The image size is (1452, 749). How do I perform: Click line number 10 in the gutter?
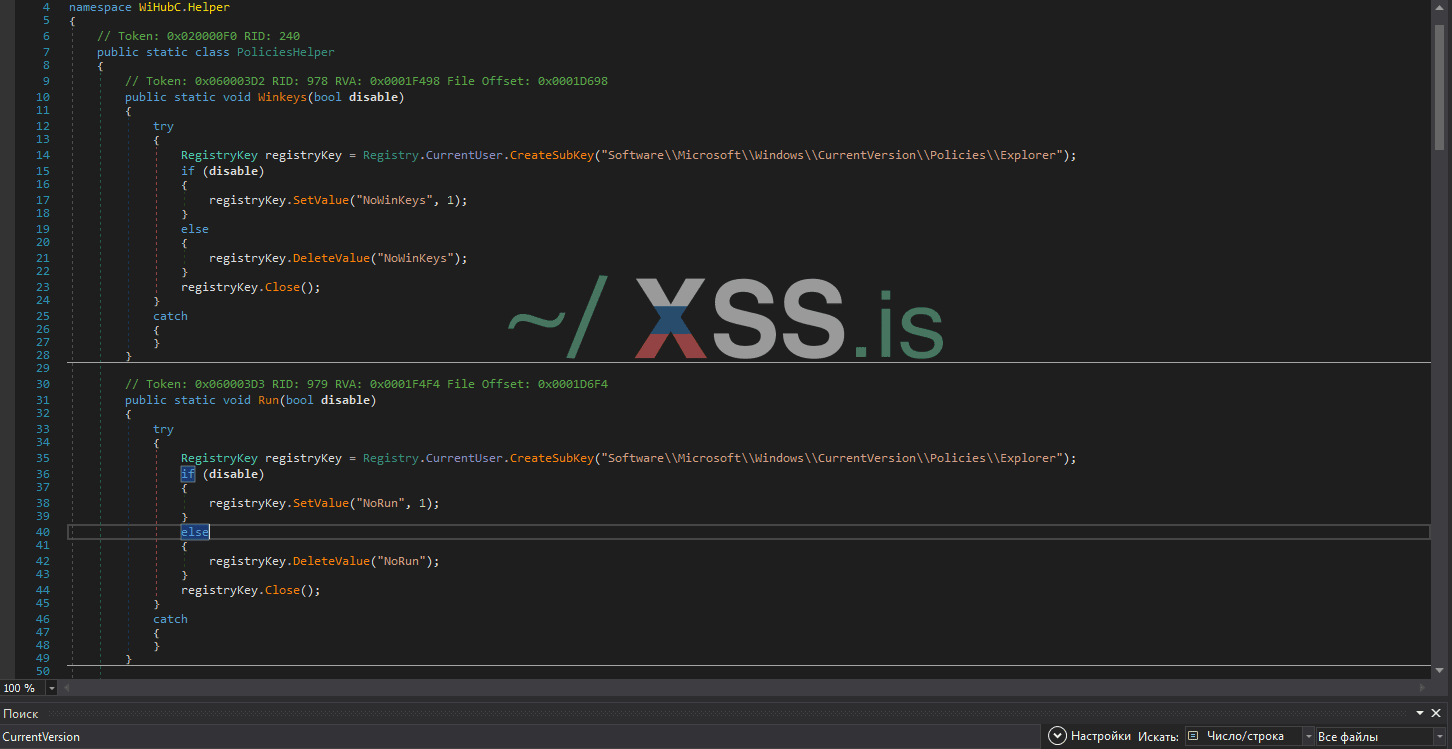click(43, 97)
